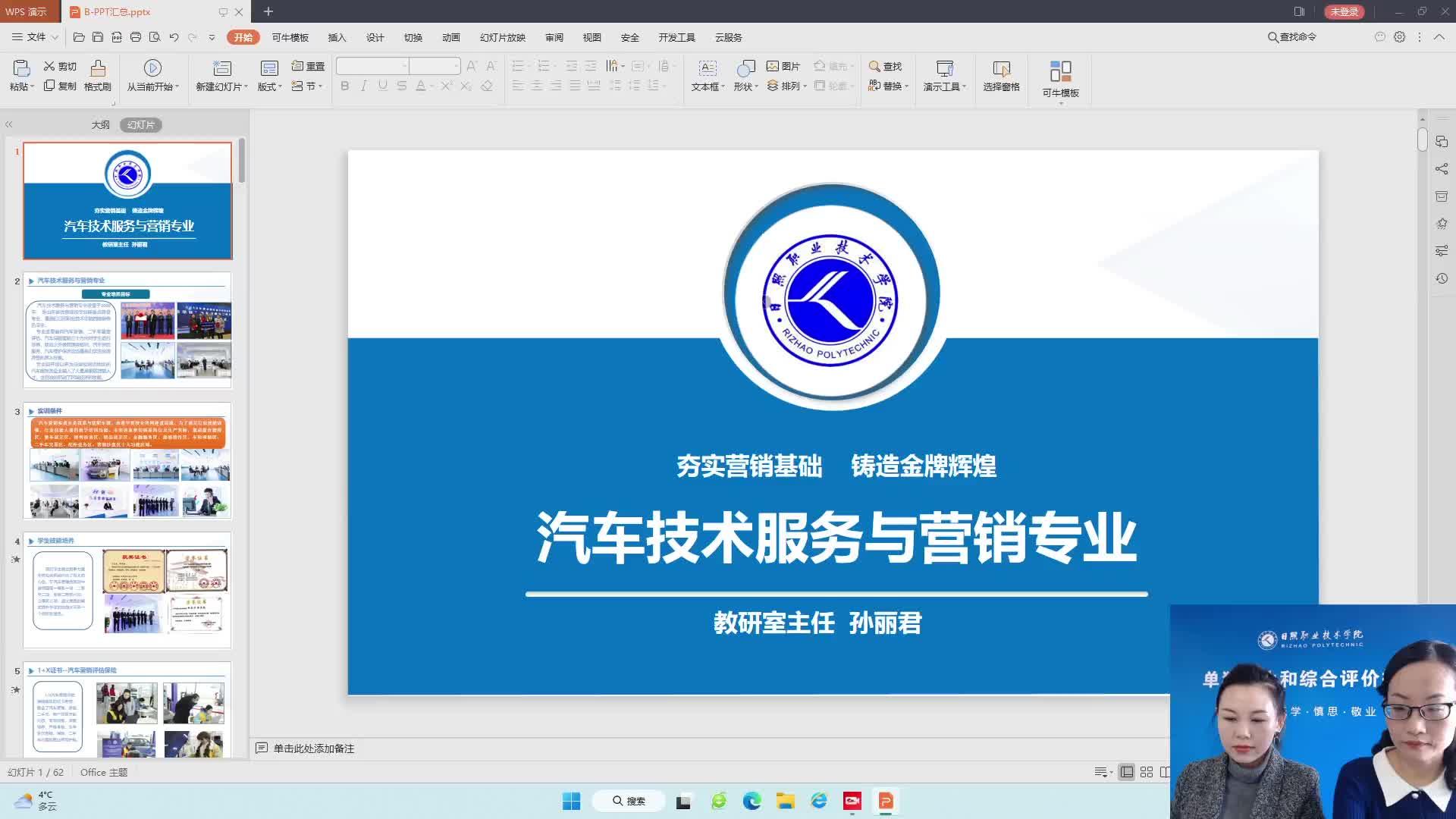Click the 新建幻灯片 new slide icon
The height and width of the screenshot is (819, 1456).
pyautogui.click(x=221, y=68)
